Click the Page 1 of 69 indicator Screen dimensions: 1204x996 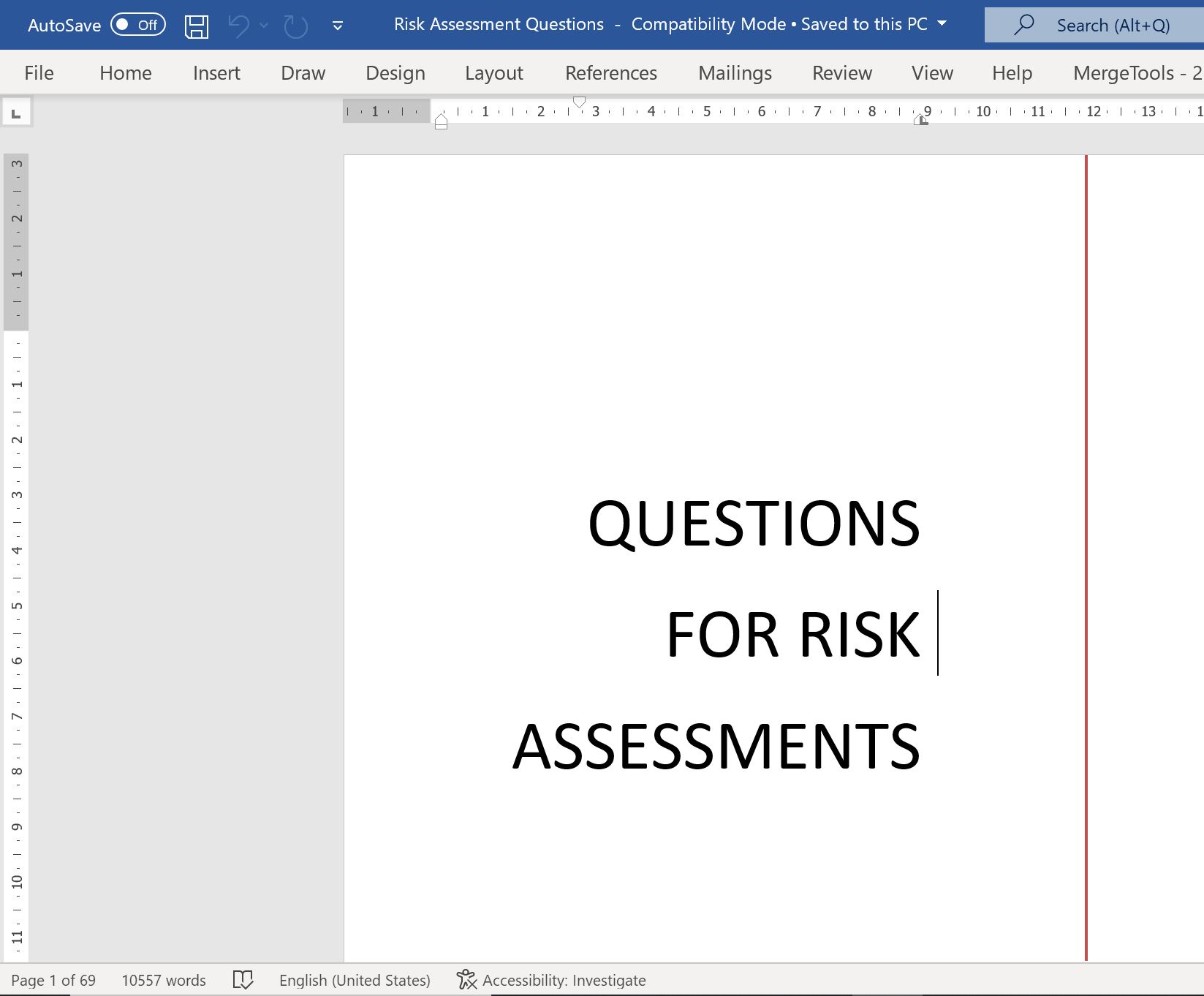pos(53,980)
